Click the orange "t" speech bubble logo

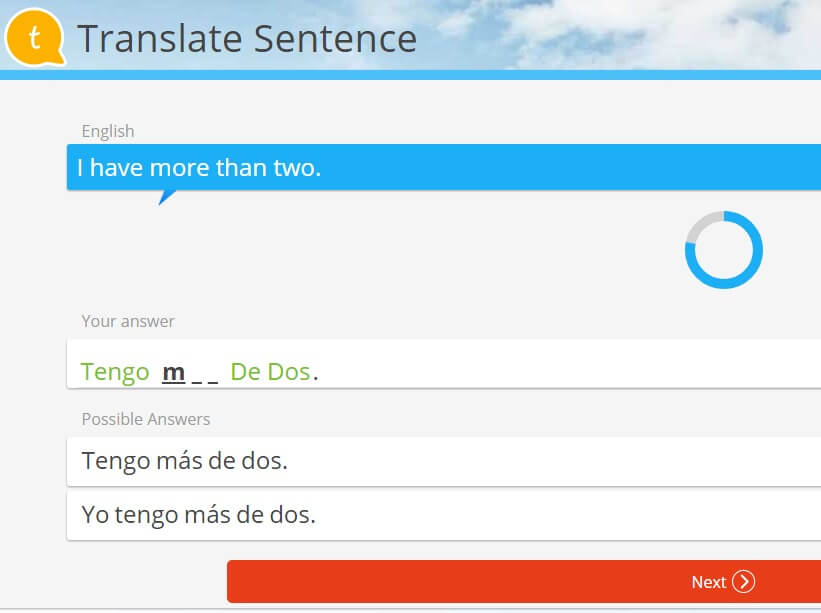point(35,37)
